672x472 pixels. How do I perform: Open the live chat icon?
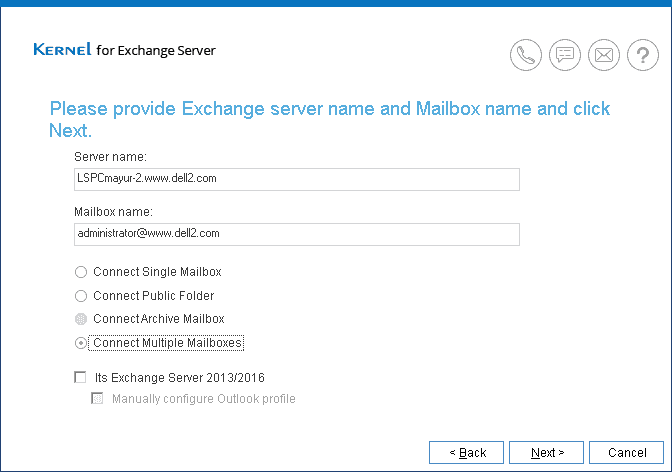pos(564,55)
